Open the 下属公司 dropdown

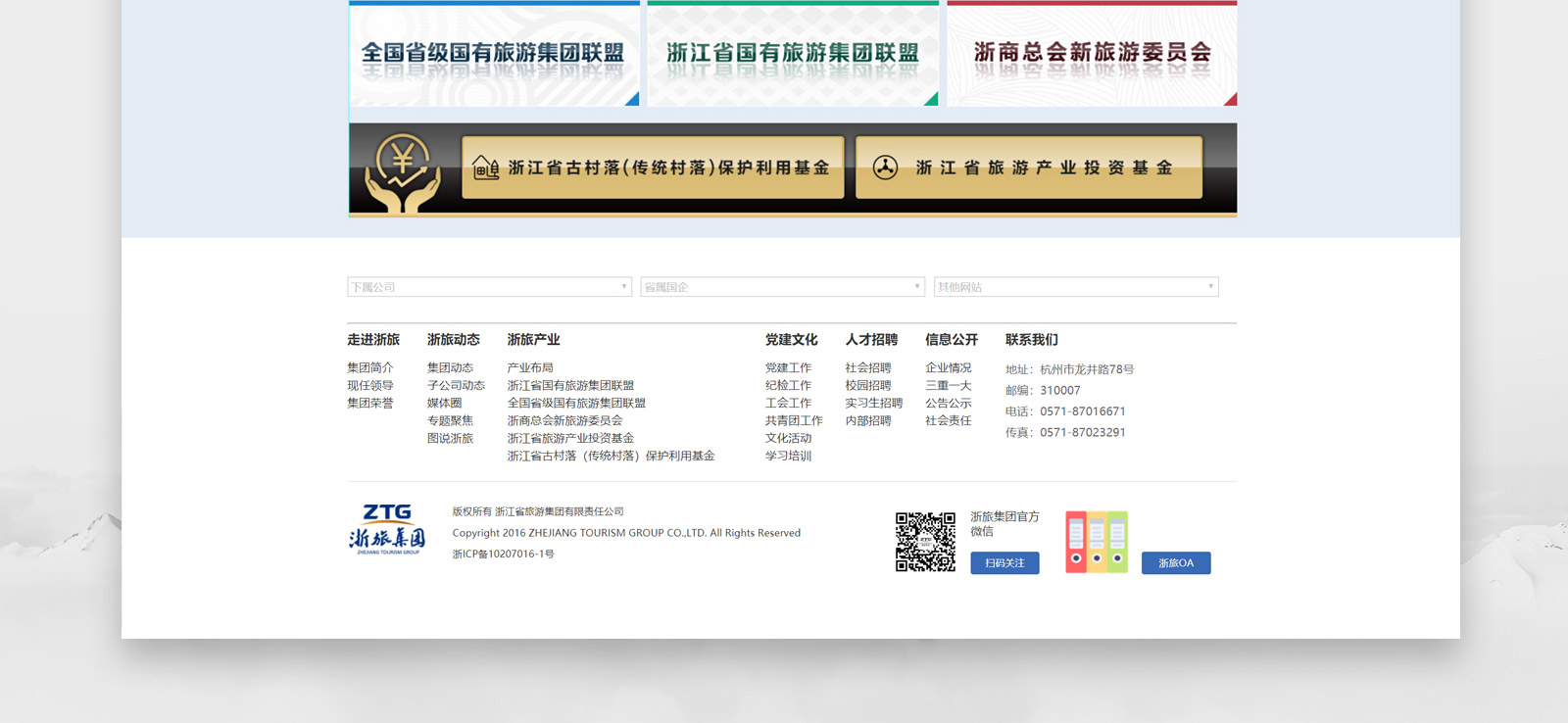point(489,287)
